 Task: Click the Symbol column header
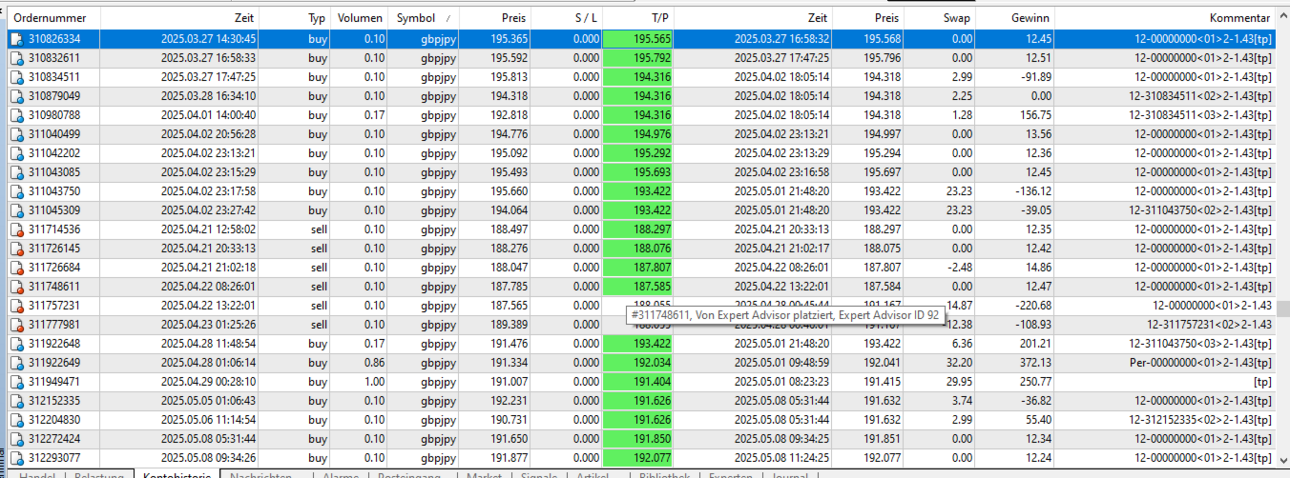(423, 18)
